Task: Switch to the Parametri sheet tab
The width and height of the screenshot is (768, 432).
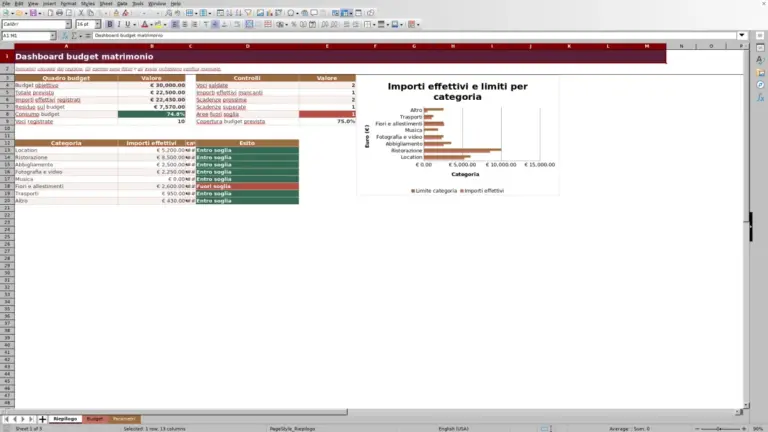Action: tap(124, 419)
